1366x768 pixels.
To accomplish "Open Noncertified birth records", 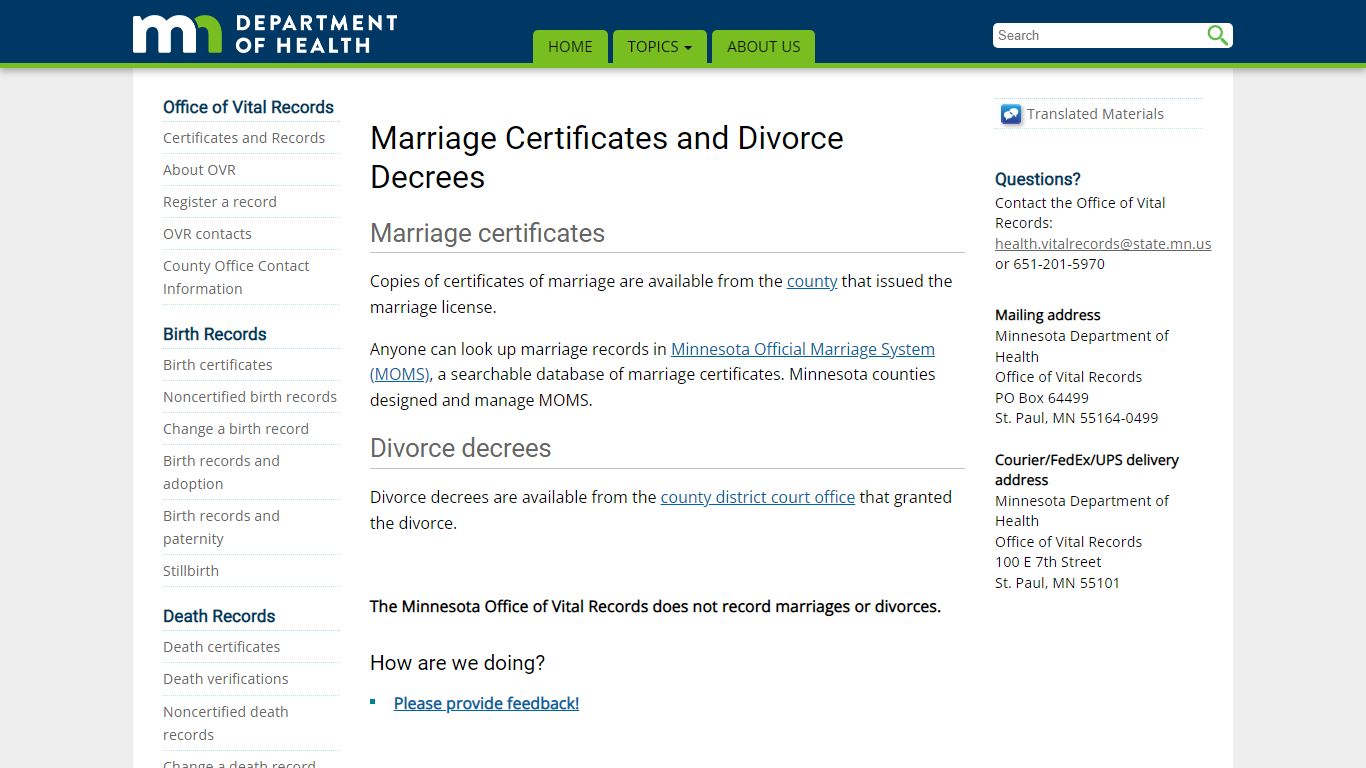I will pyautogui.click(x=250, y=397).
